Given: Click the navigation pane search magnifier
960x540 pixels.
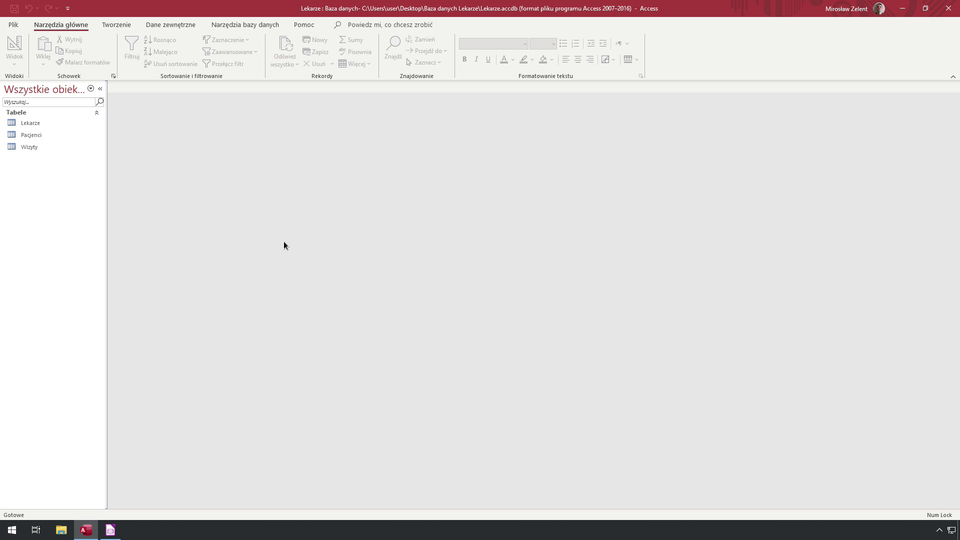Looking at the screenshot, I should coord(100,102).
